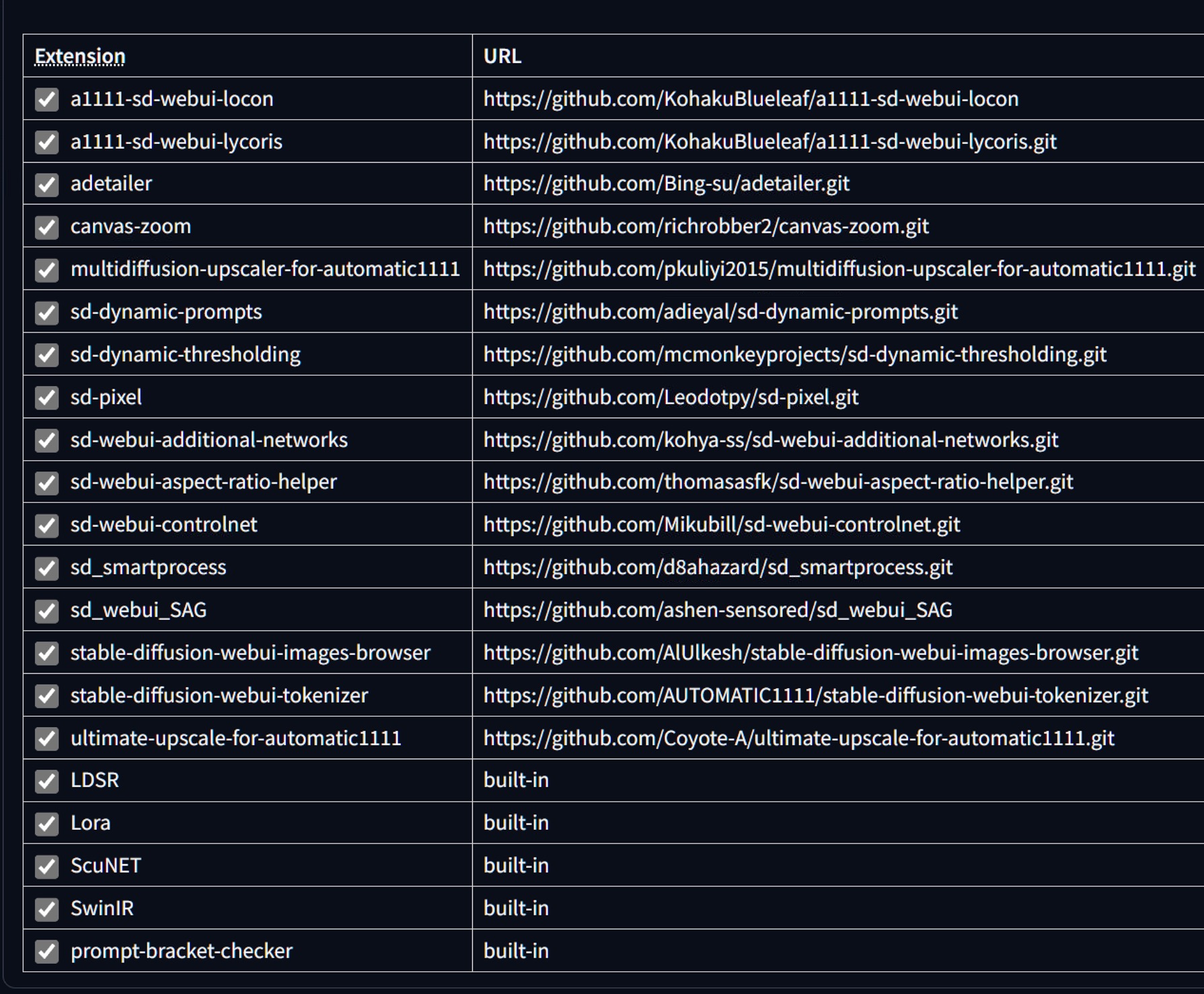The image size is (1204, 994).
Task: Uncheck the stable-diffusion-webui-images-browser extension
Action: pos(46,653)
